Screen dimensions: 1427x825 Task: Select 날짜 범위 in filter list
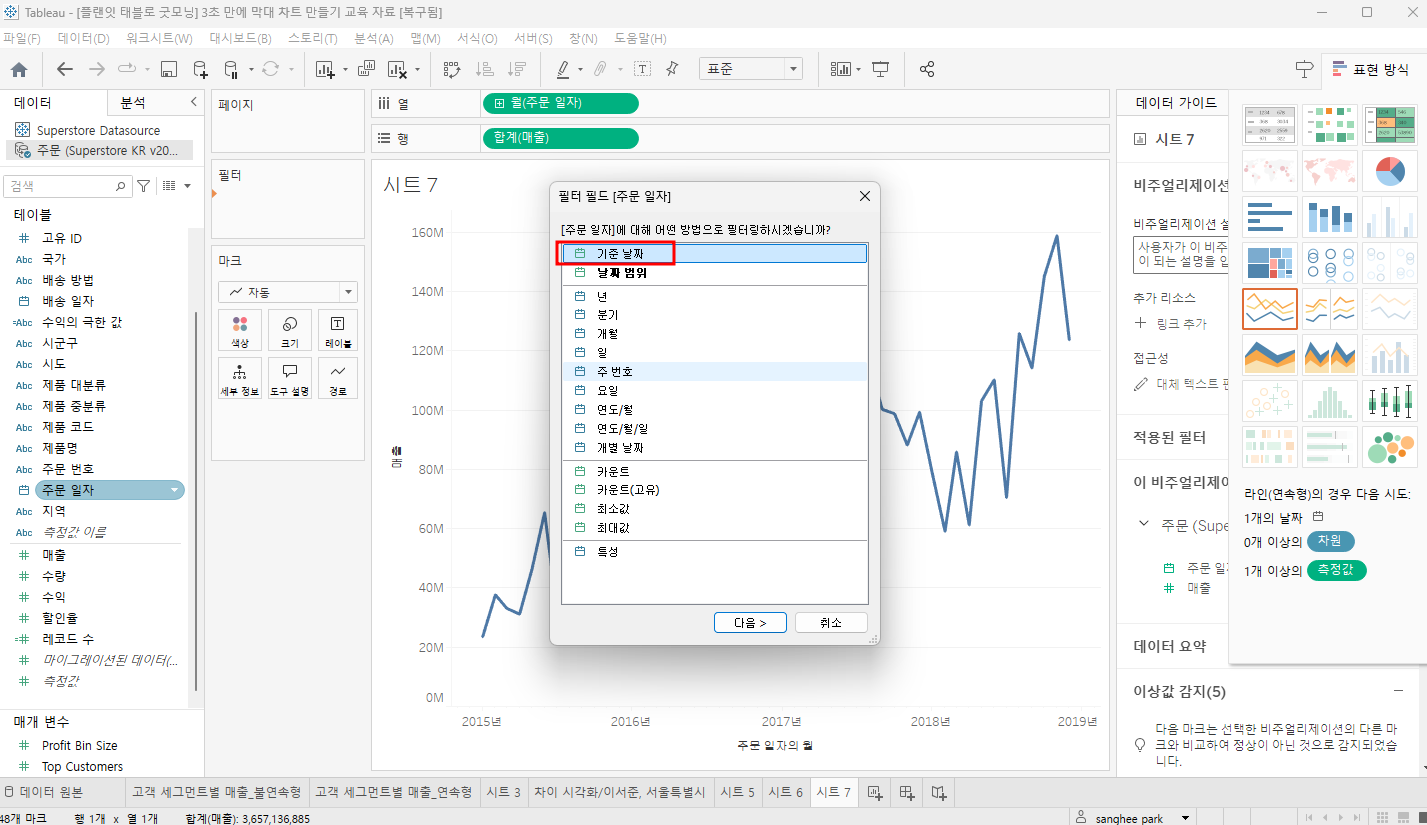pos(714,272)
